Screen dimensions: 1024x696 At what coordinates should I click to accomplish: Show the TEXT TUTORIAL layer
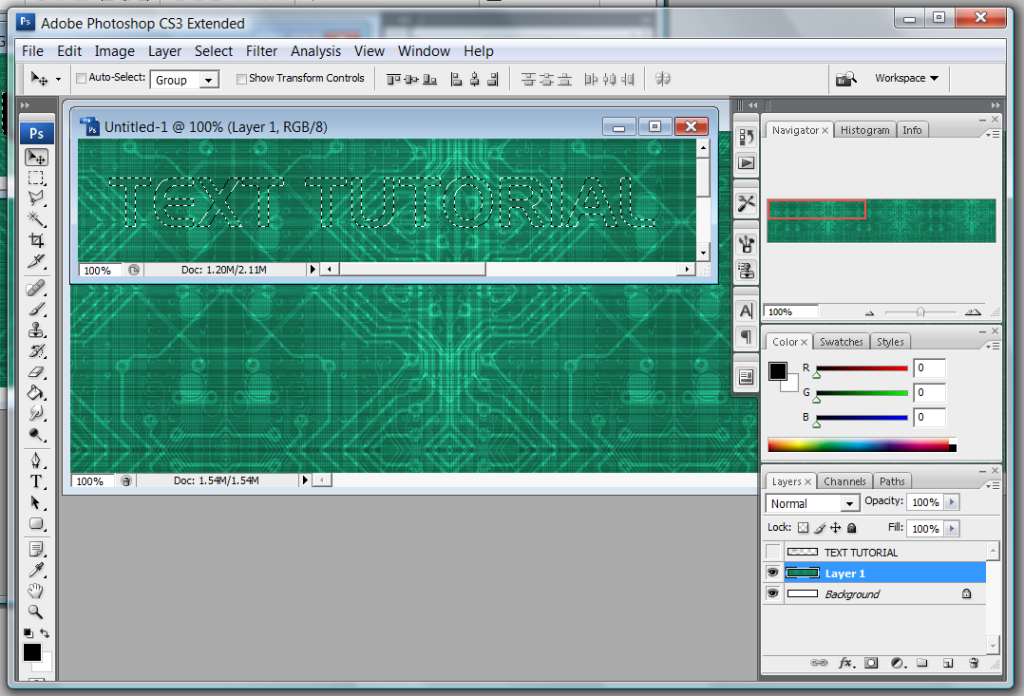coord(772,552)
